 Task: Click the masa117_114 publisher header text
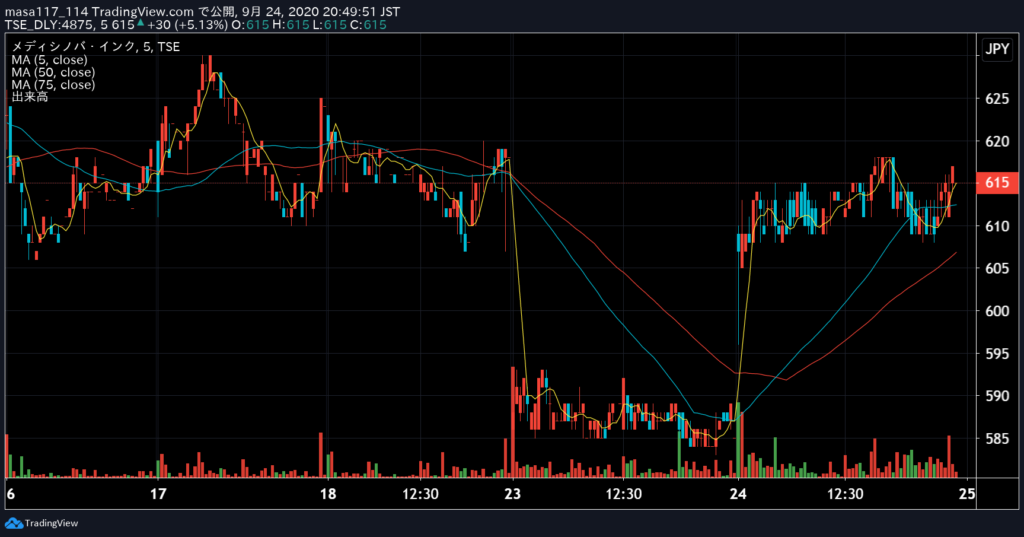(x=46, y=12)
